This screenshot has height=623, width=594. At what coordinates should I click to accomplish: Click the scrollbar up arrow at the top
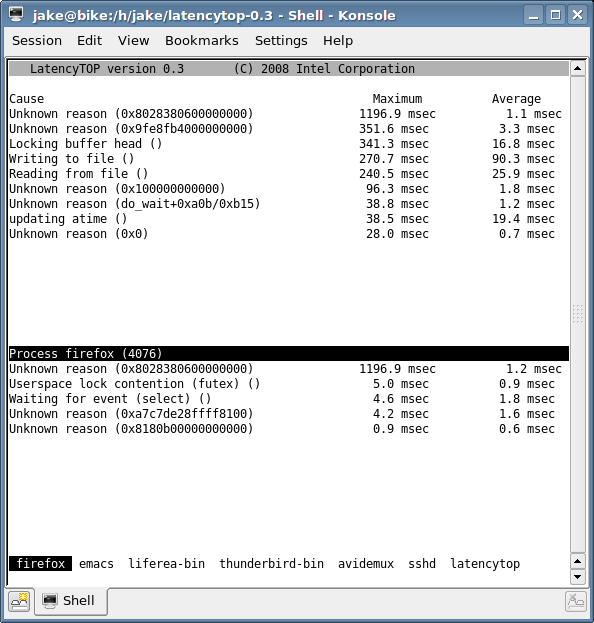pos(578,68)
